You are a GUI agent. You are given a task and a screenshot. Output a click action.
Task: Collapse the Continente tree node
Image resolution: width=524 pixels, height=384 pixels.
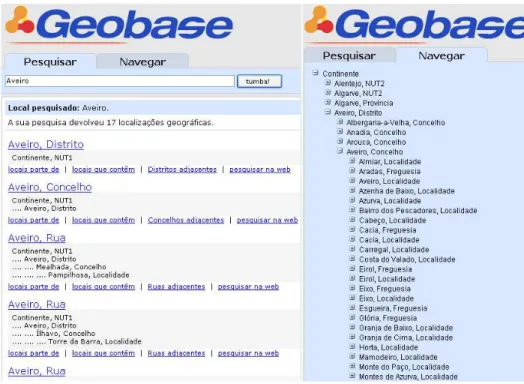click(x=315, y=73)
